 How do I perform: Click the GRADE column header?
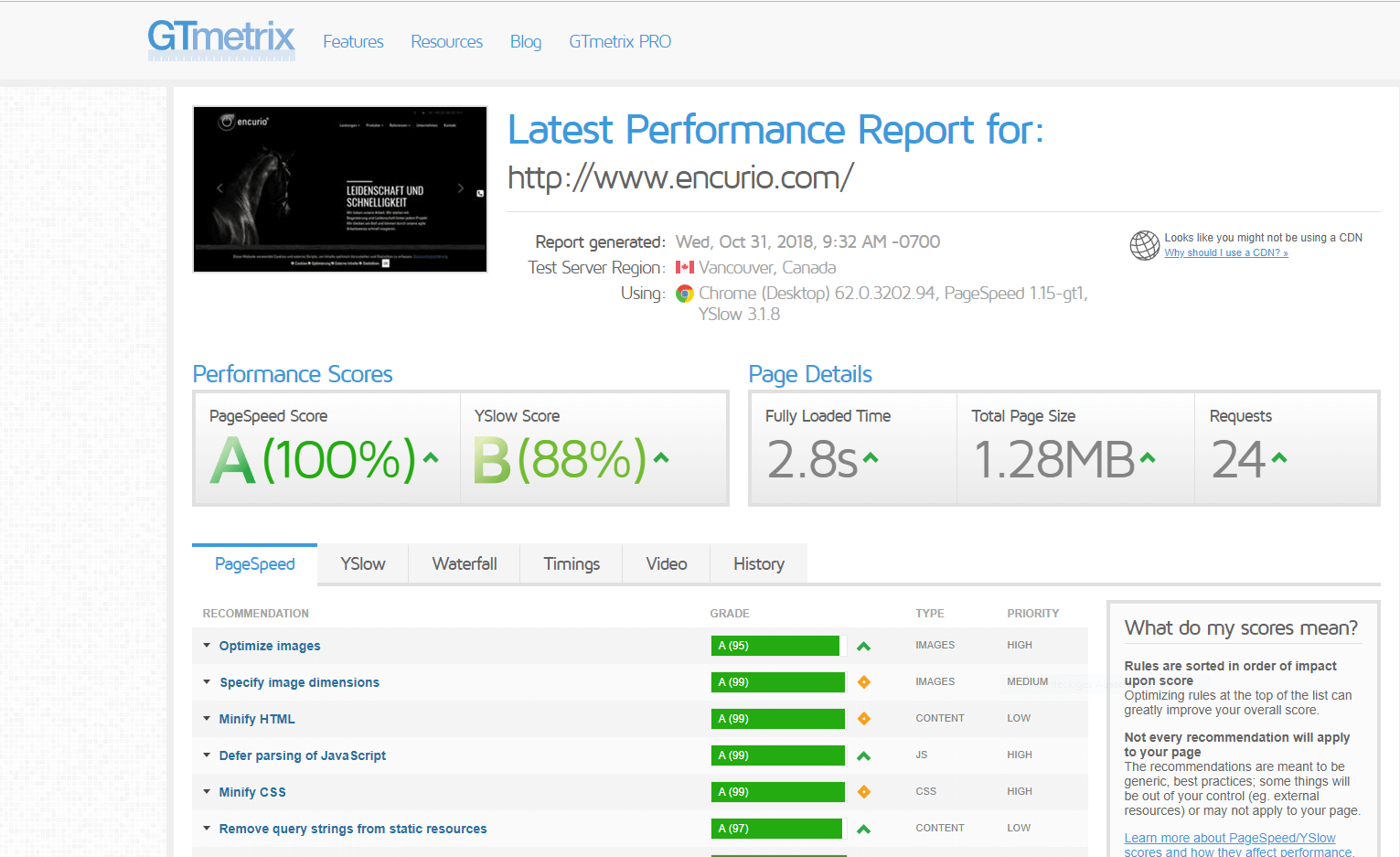tap(730, 614)
